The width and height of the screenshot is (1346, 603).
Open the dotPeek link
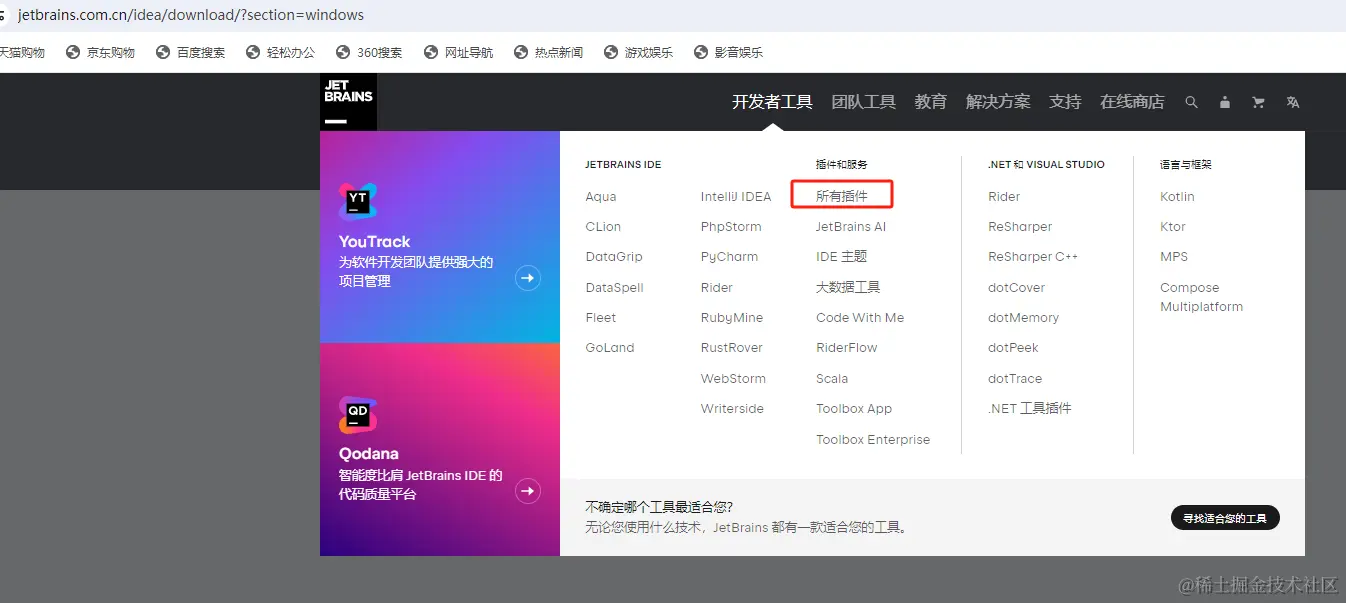tap(1013, 348)
